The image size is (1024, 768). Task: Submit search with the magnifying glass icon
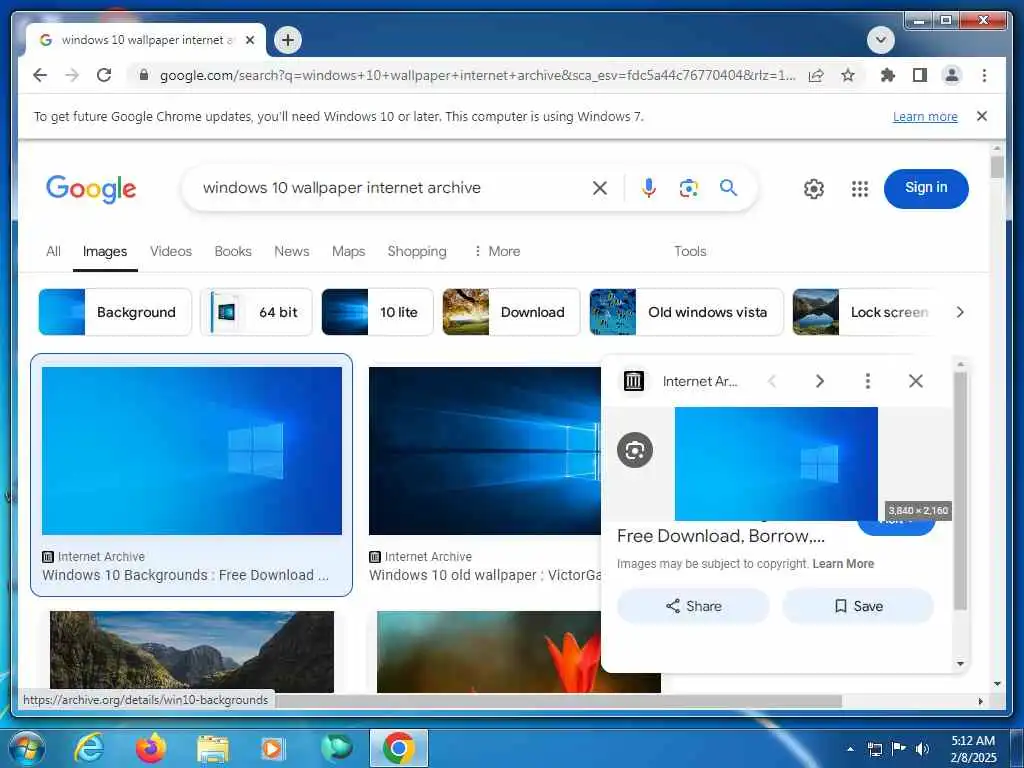click(x=728, y=188)
